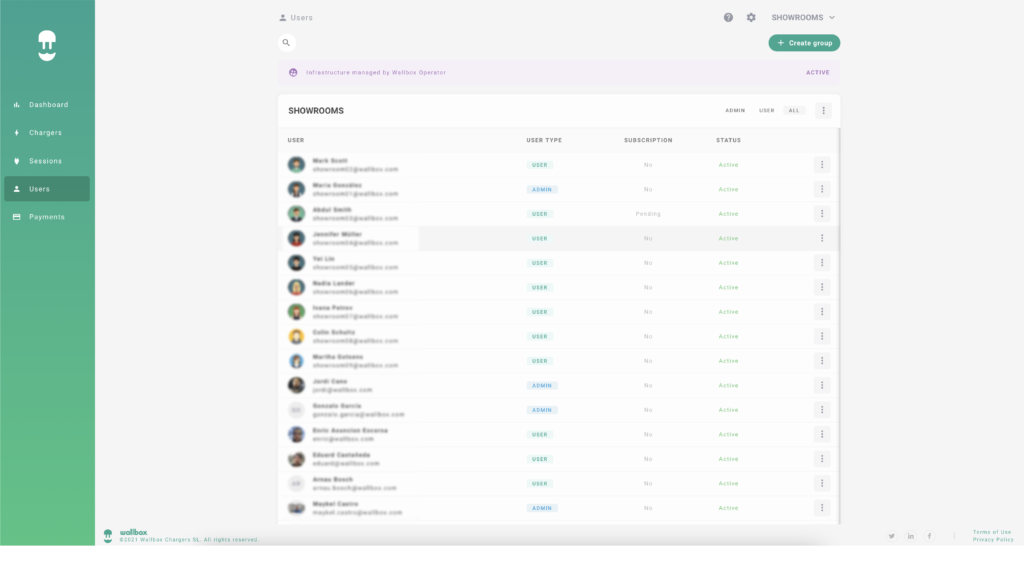Open the three-dot menu for Mark Scott
The width and height of the screenshot is (1024, 562).
(x=822, y=164)
